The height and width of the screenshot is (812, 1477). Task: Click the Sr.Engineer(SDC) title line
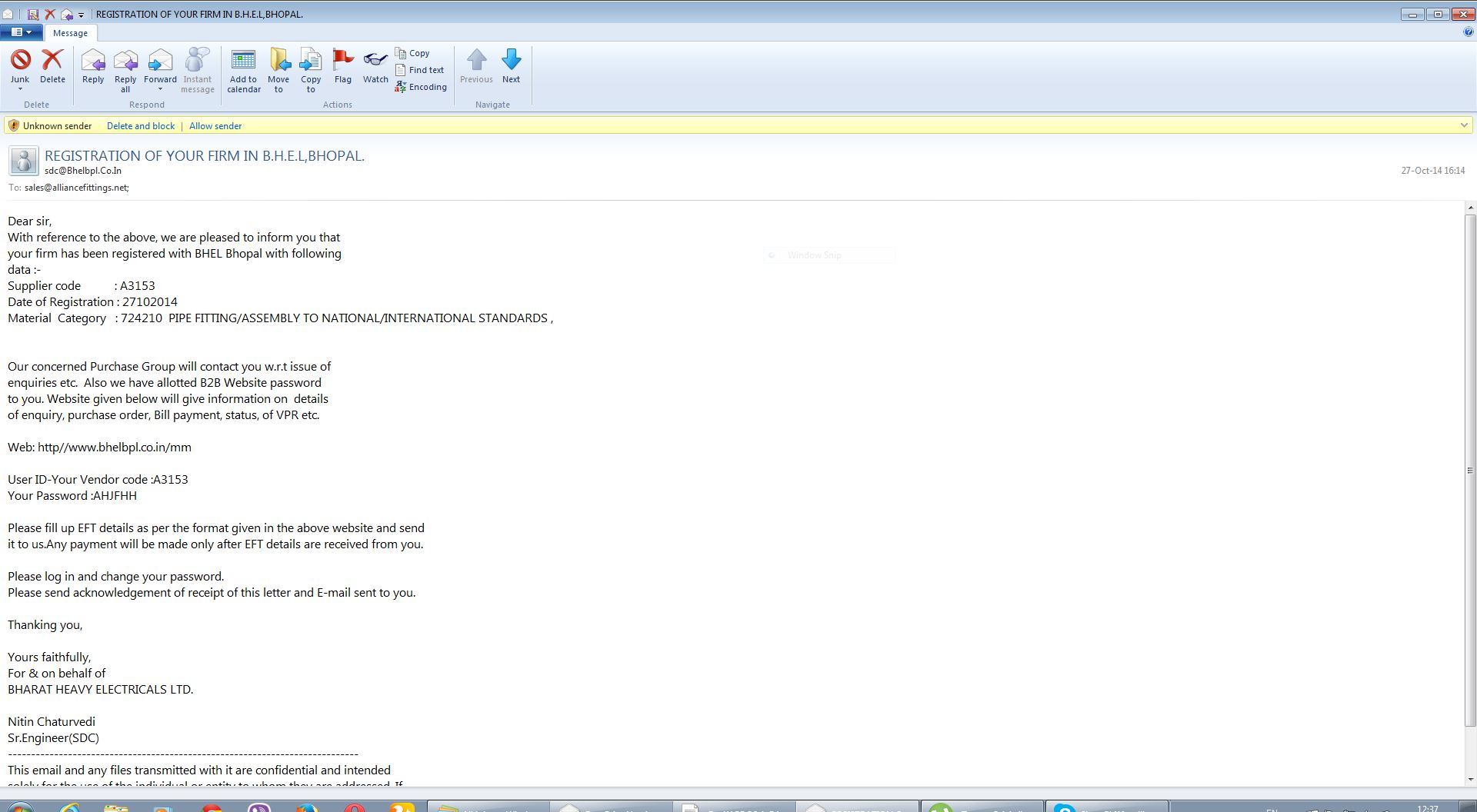click(53, 738)
